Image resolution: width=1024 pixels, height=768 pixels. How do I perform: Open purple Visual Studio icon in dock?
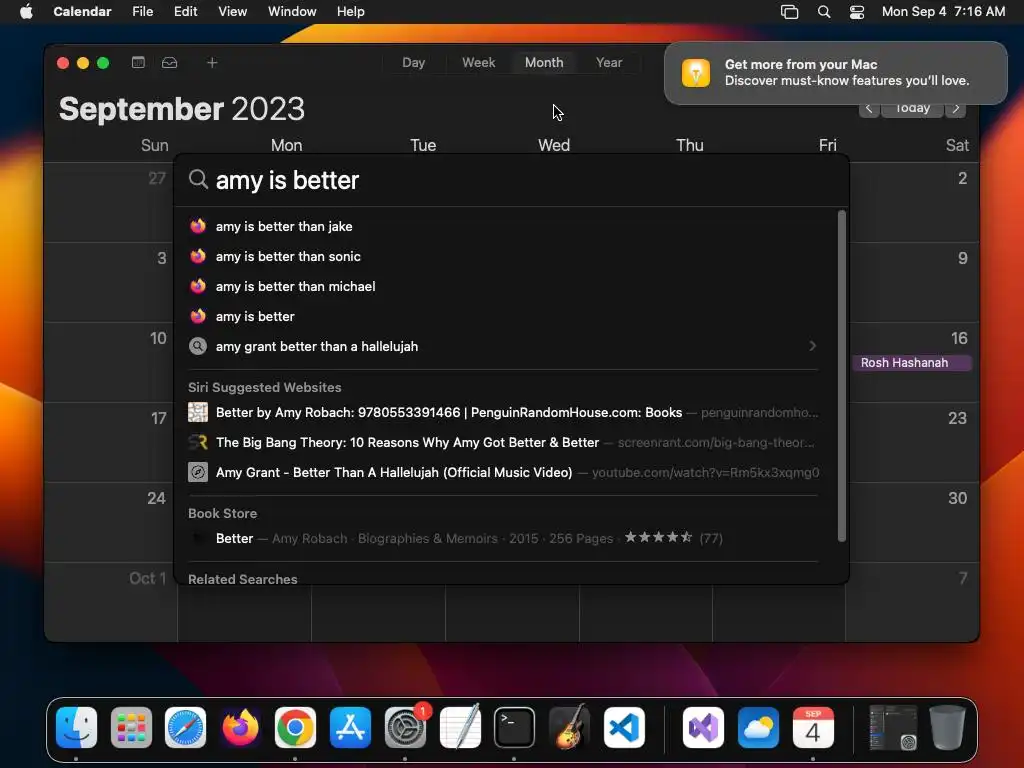pos(703,727)
